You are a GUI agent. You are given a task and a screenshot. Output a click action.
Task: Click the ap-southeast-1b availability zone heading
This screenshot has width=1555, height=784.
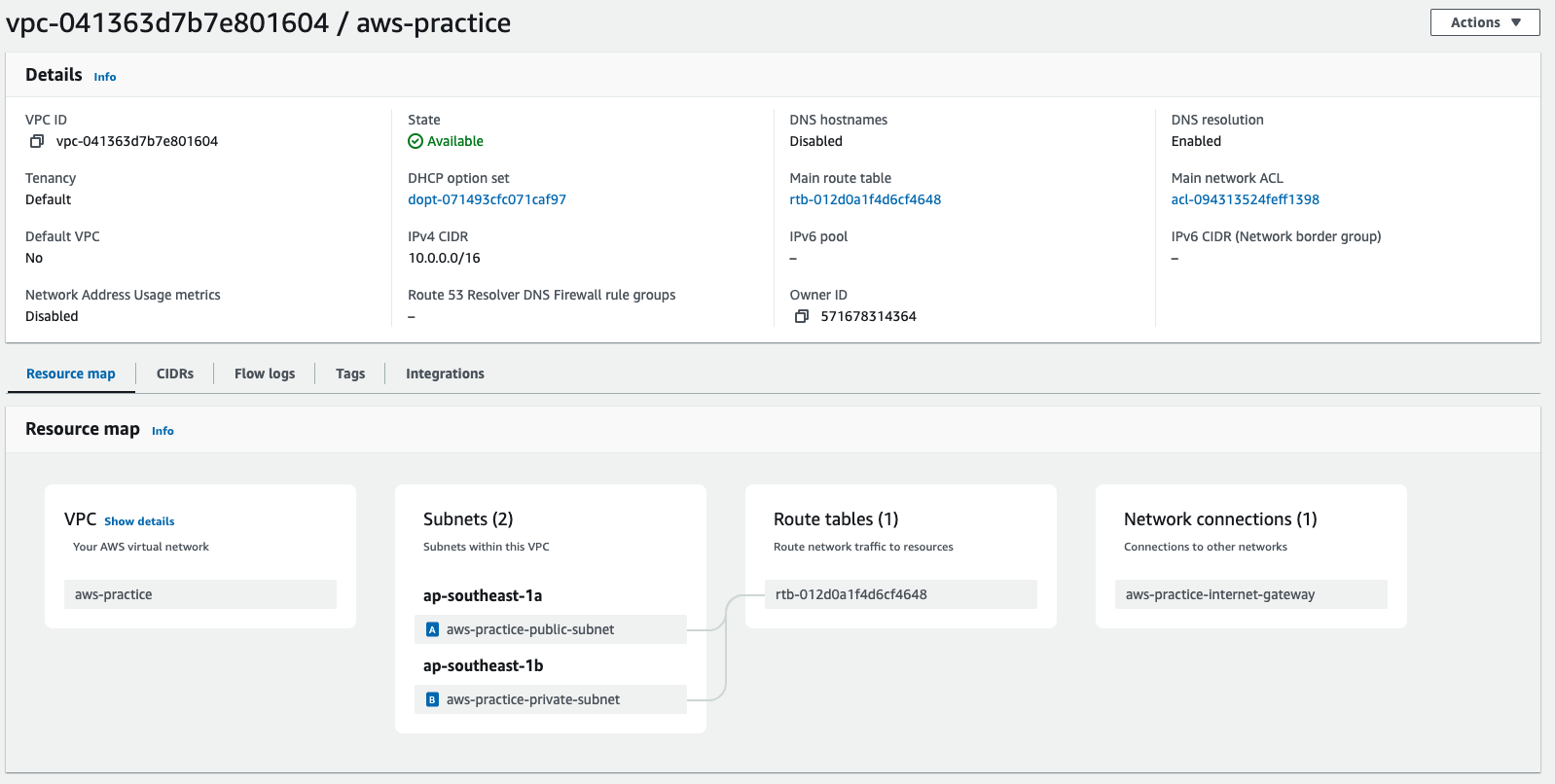click(484, 665)
